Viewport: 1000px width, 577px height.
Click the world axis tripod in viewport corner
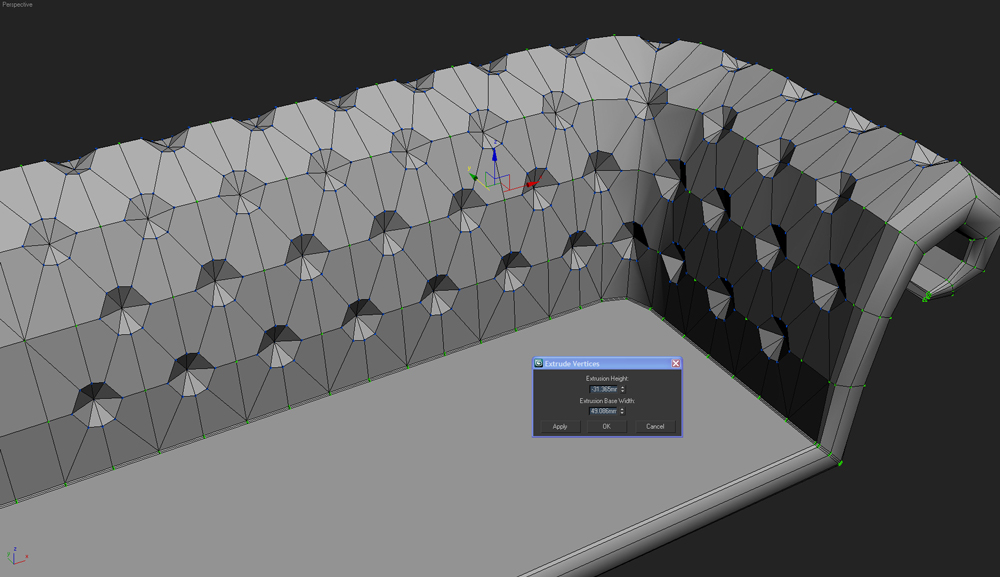[x=16, y=555]
